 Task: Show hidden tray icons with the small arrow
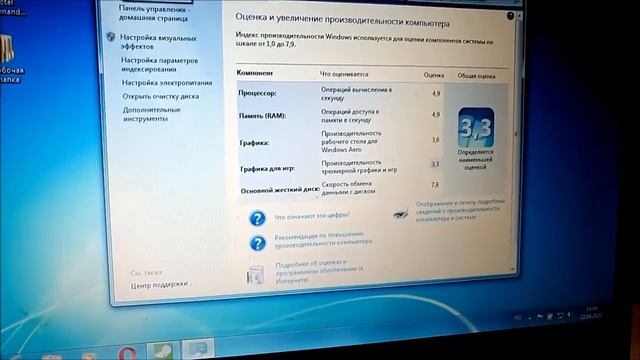click(529, 317)
